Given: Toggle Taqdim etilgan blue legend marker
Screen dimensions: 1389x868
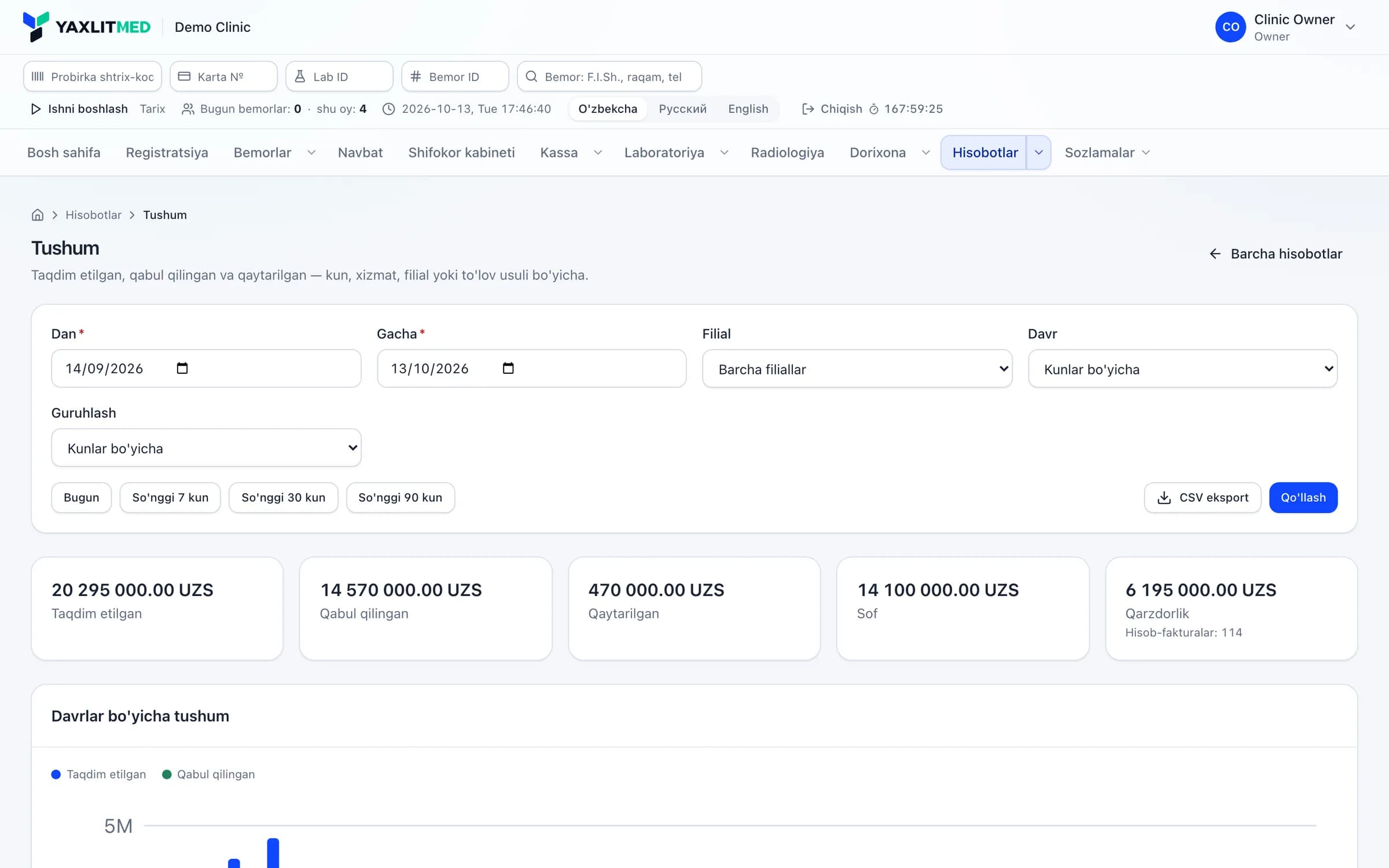Looking at the screenshot, I should [x=56, y=774].
